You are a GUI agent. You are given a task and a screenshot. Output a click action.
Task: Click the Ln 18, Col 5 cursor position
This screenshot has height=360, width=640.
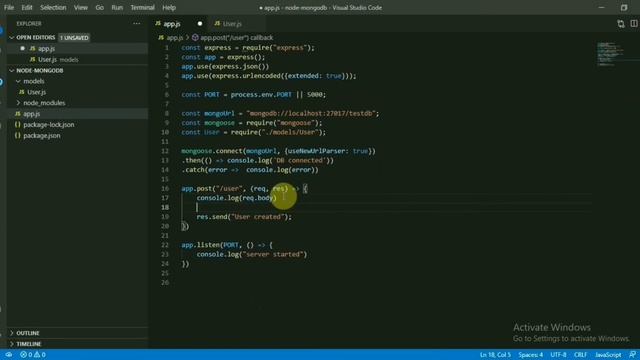point(495,355)
